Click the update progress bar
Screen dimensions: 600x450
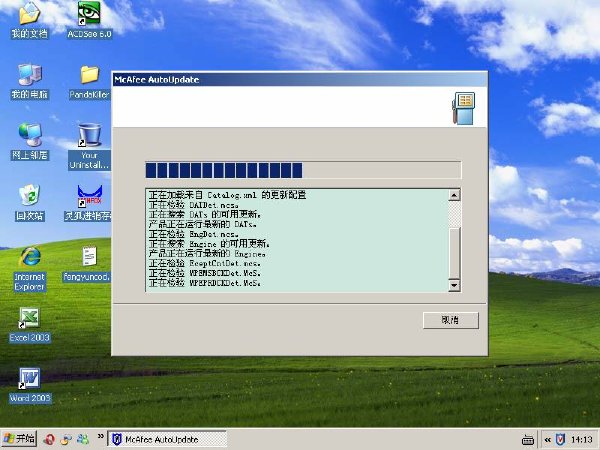(x=303, y=170)
